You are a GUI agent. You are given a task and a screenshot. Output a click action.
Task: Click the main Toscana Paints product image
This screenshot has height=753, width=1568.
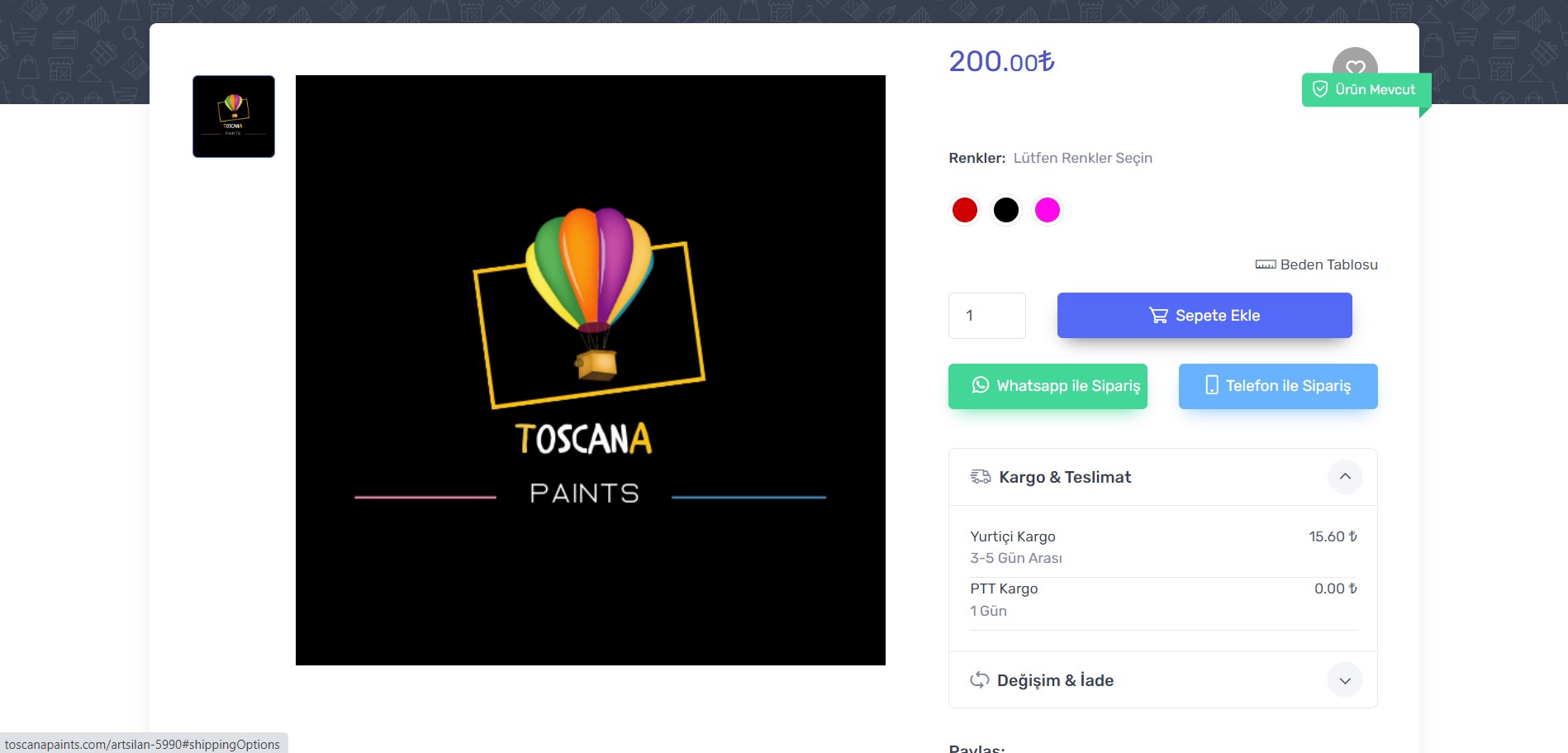click(591, 370)
